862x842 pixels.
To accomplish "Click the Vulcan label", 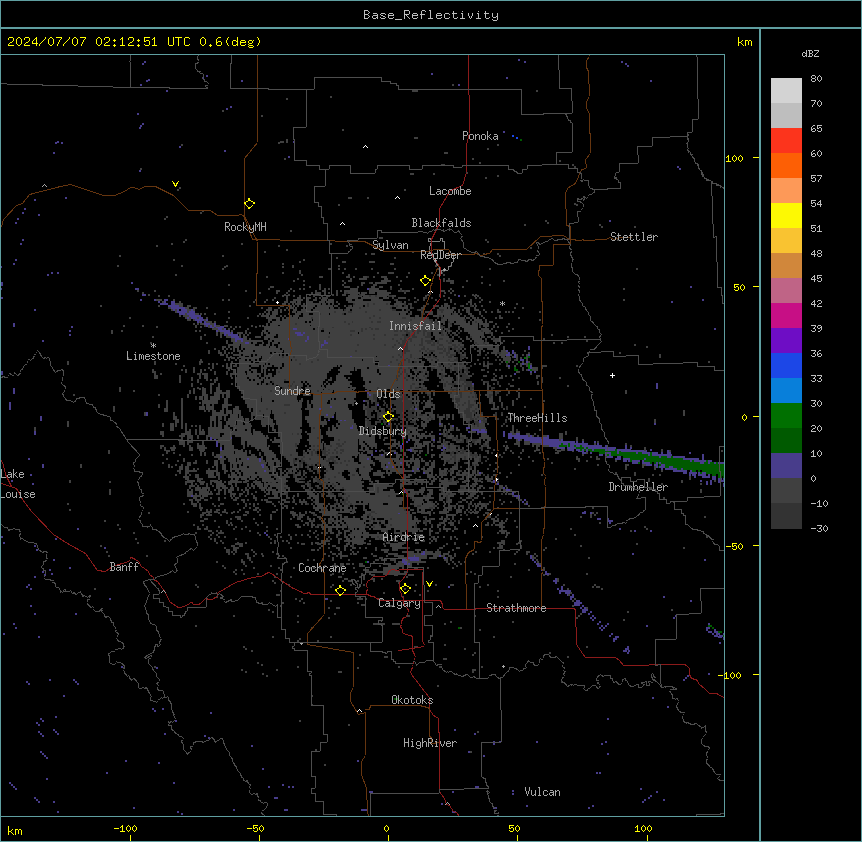I will coord(542,792).
